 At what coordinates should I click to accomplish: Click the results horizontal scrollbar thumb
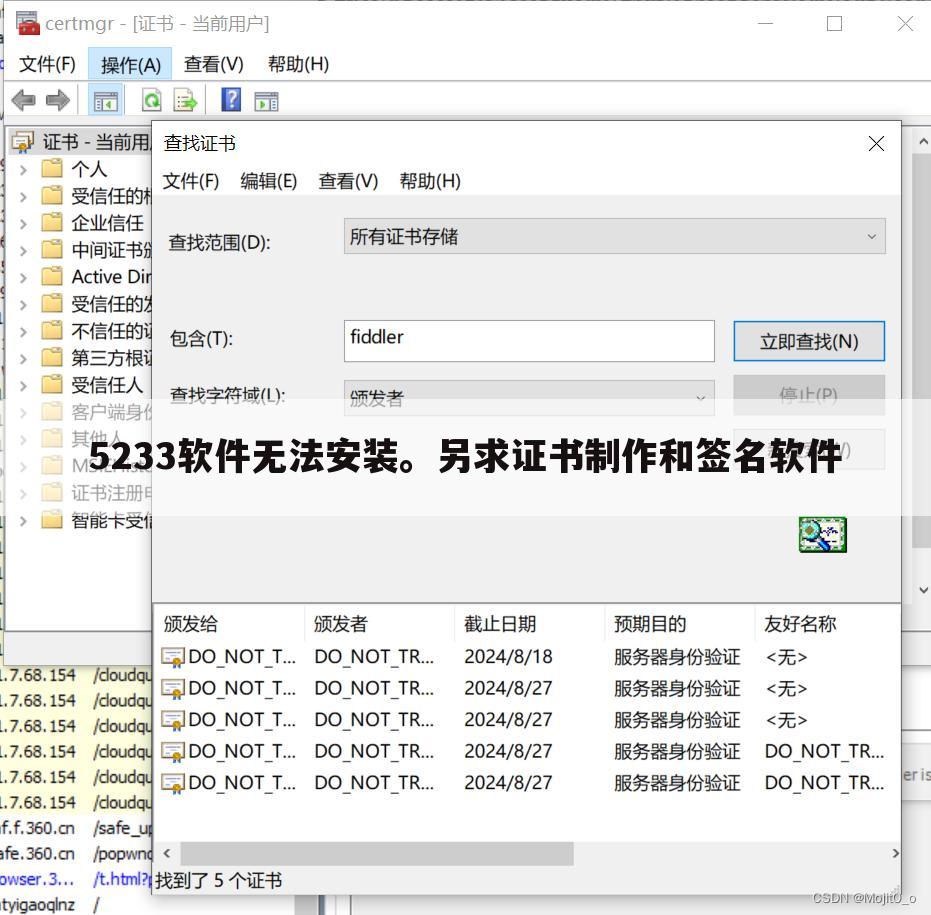click(x=377, y=853)
